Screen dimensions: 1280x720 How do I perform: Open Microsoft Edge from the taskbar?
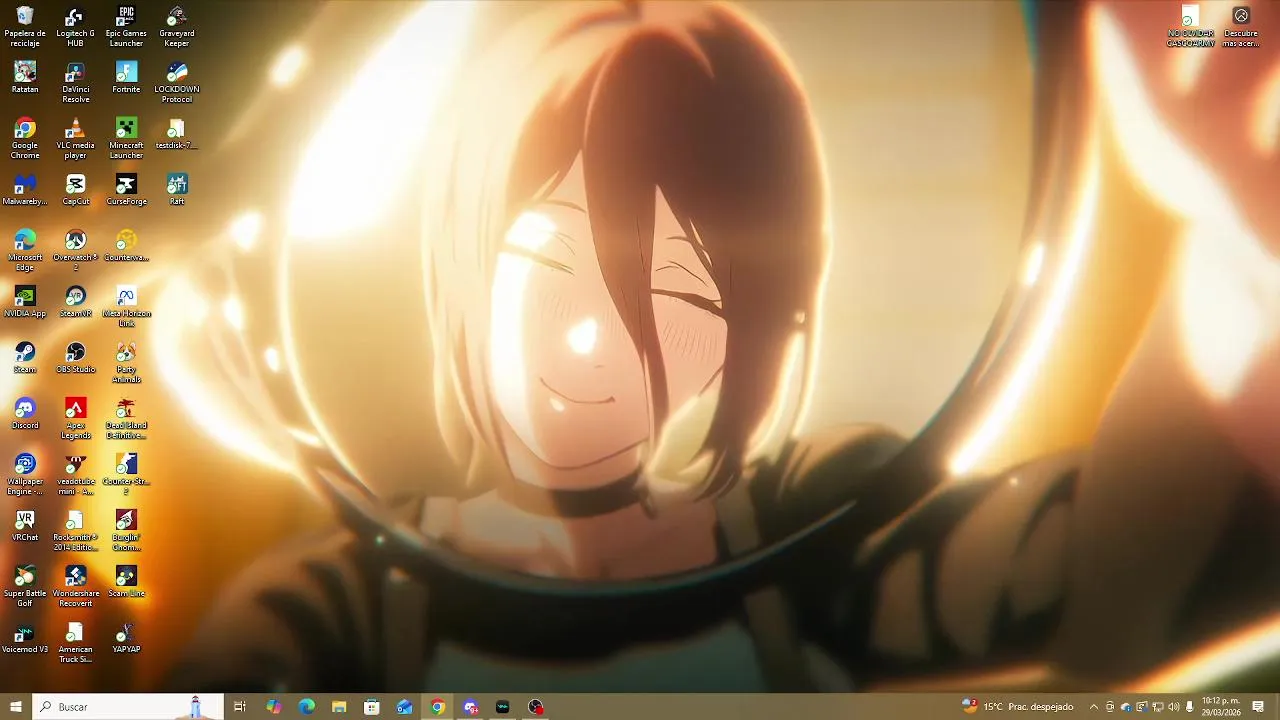point(306,707)
